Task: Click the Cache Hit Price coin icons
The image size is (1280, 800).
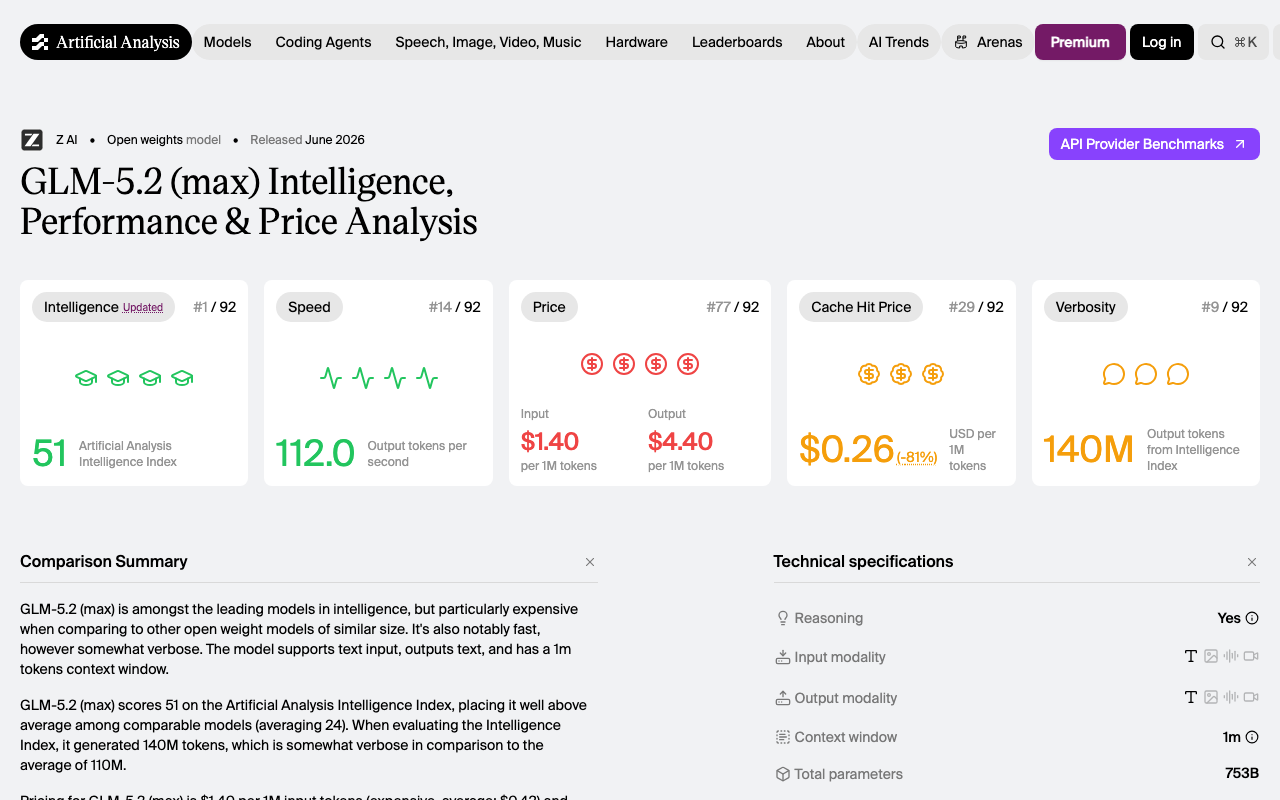Action: 901,374
